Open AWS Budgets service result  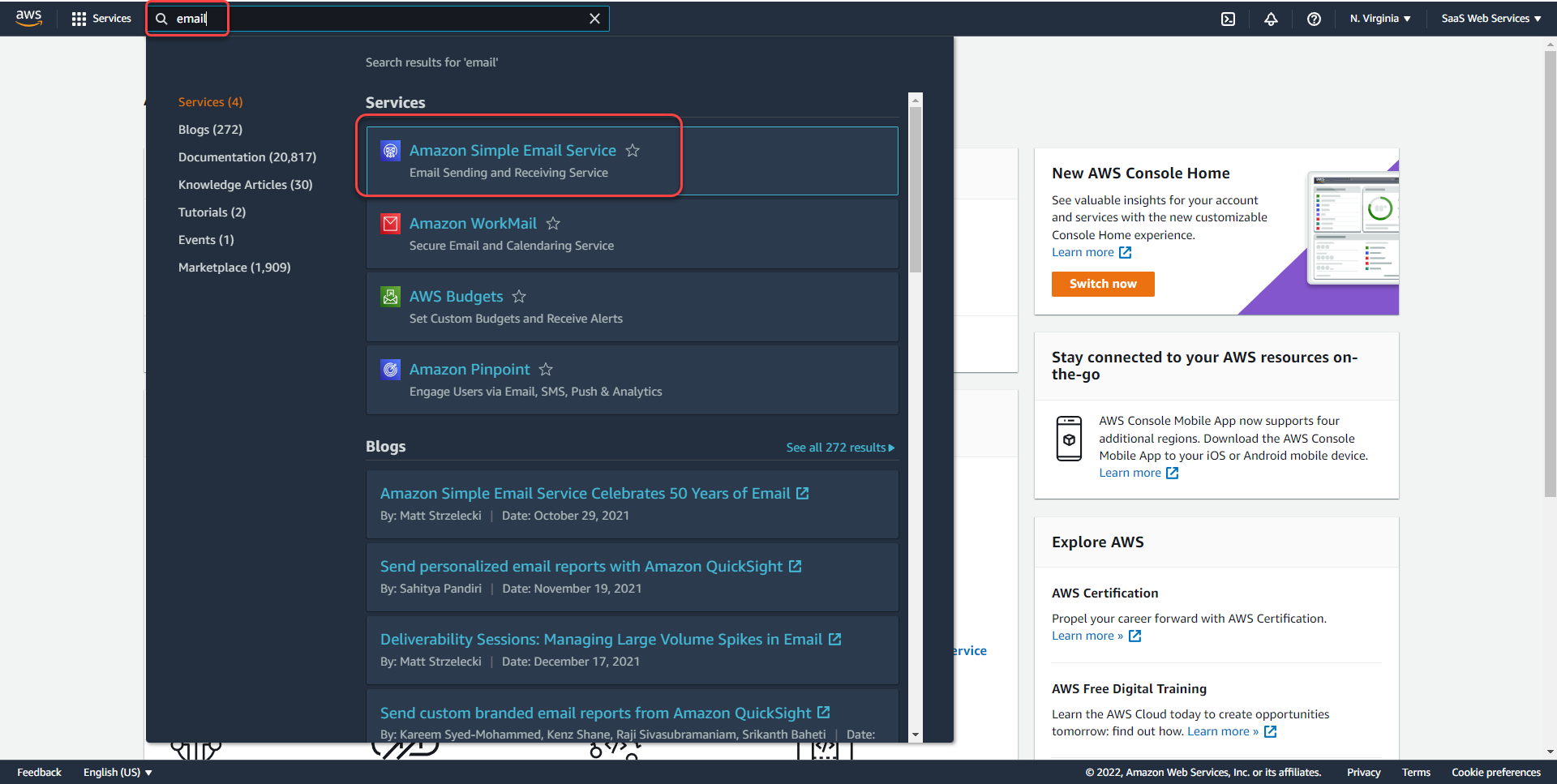(x=456, y=297)
